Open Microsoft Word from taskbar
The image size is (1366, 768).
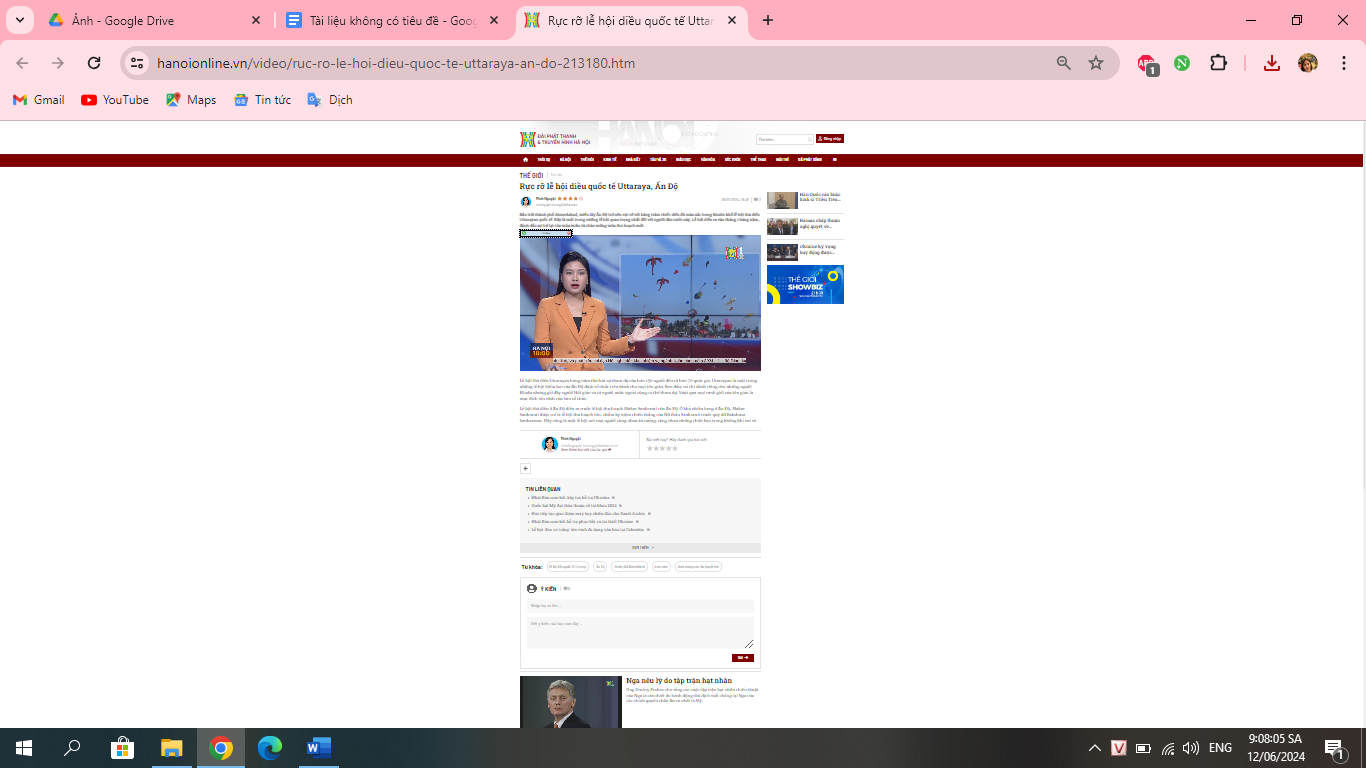point(319,748)
